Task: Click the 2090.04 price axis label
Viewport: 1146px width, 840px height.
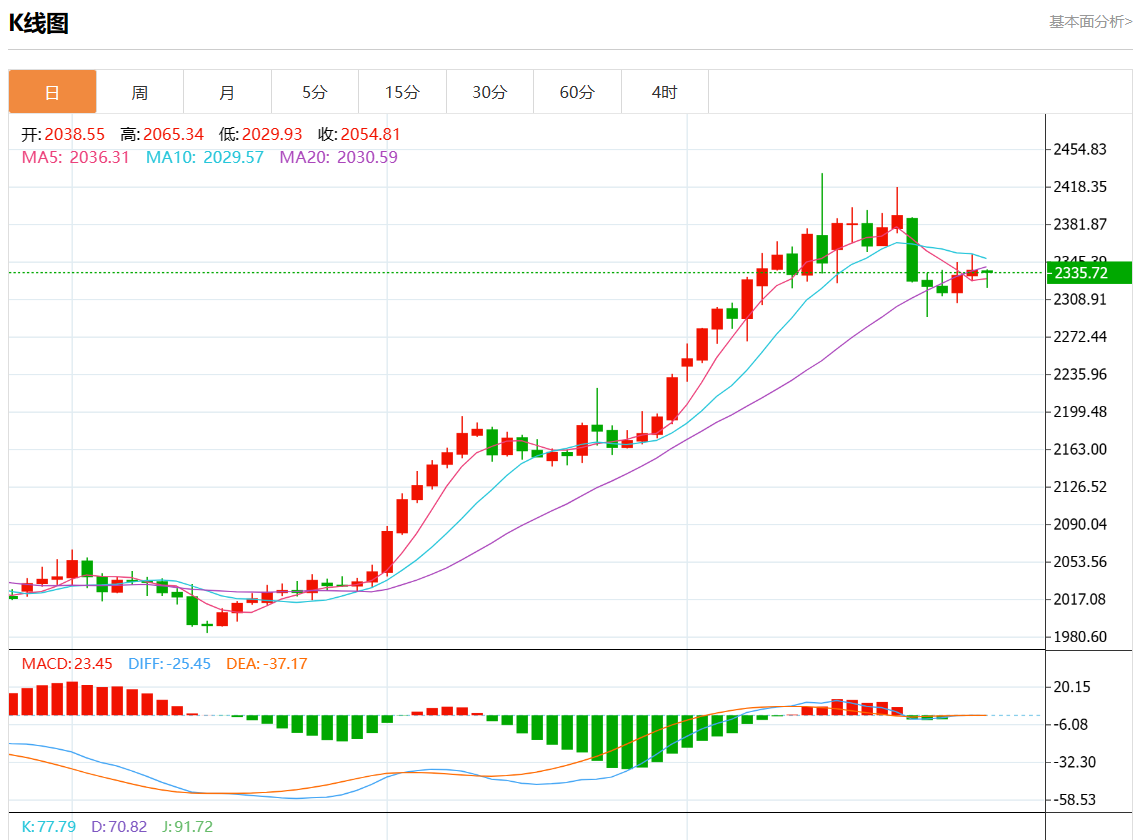Action: point(1079,524)
